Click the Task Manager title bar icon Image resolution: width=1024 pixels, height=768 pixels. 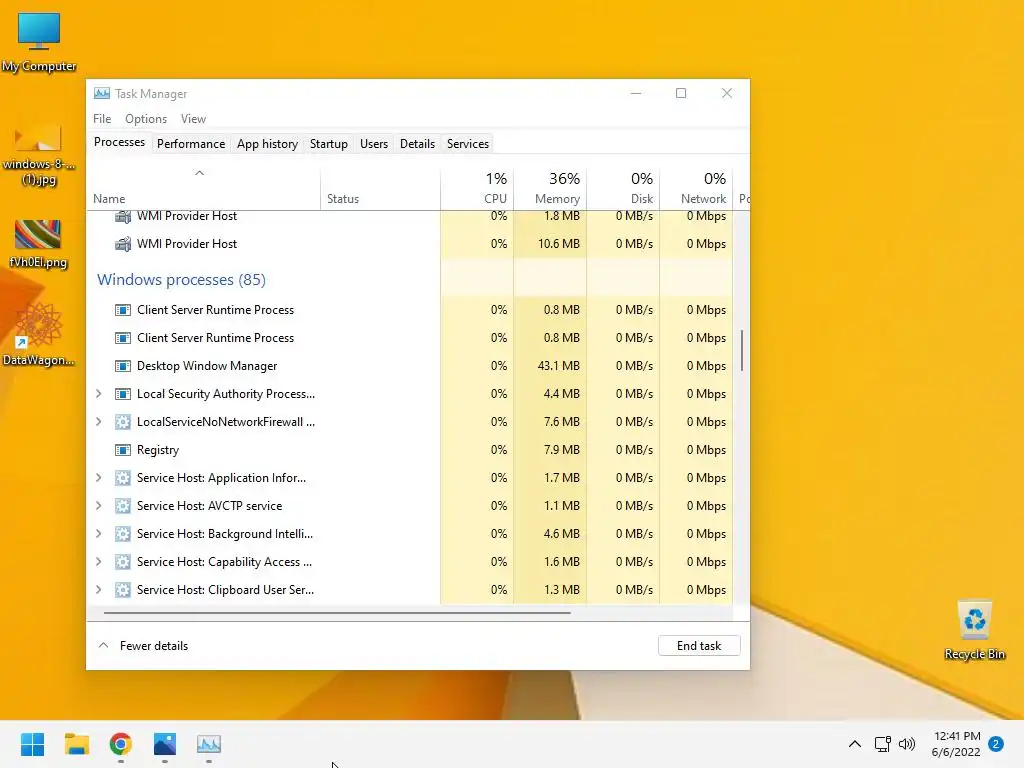click(x=102, y=93)
